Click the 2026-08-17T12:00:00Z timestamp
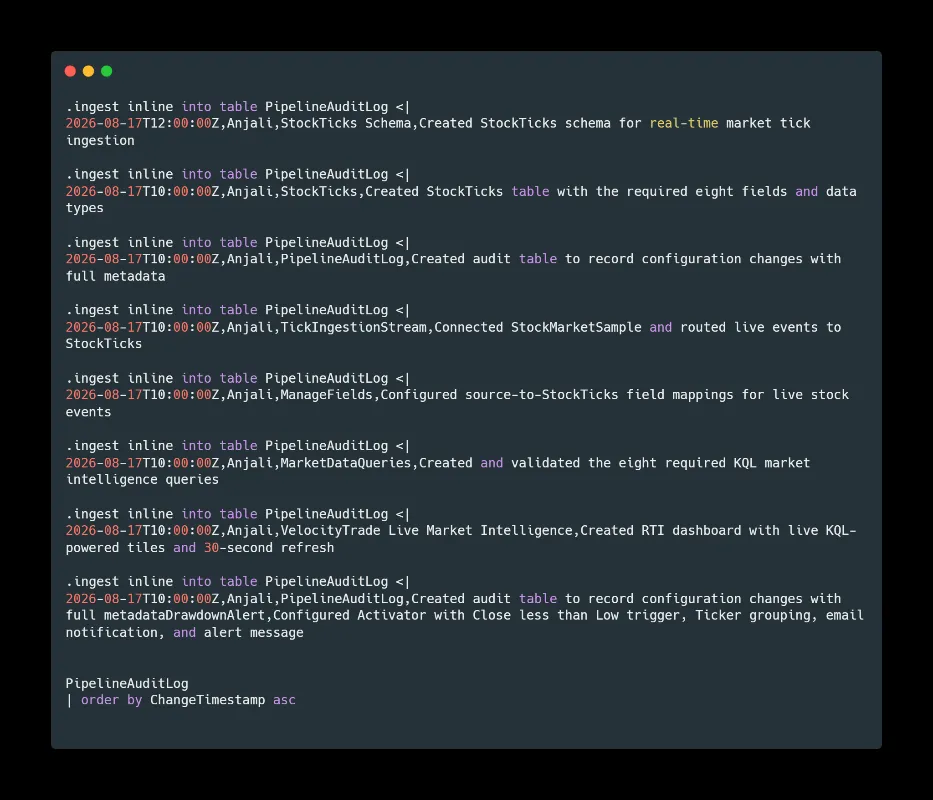The image size is (933, 800). [x=142, y=123]
